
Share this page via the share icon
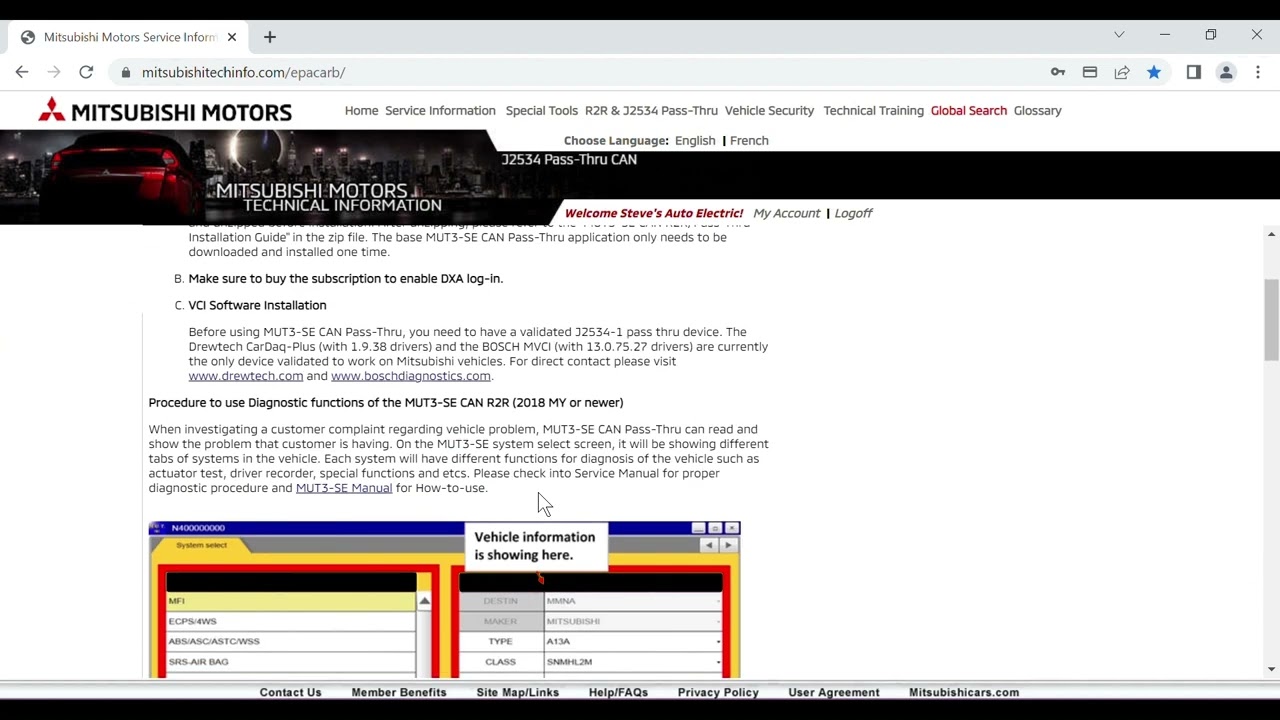coord(1122,72)
